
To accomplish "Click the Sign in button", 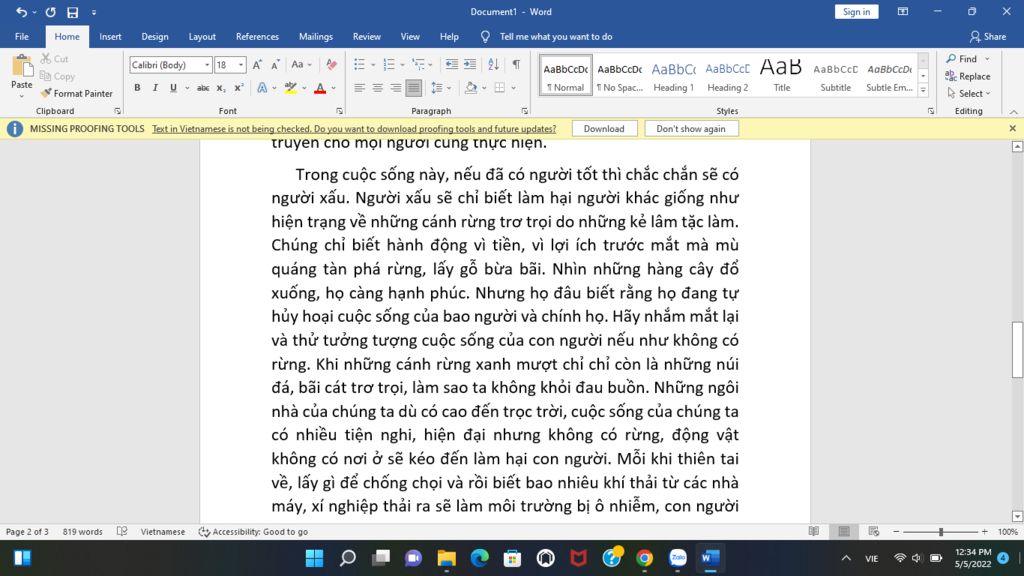I will click(856, 12).
